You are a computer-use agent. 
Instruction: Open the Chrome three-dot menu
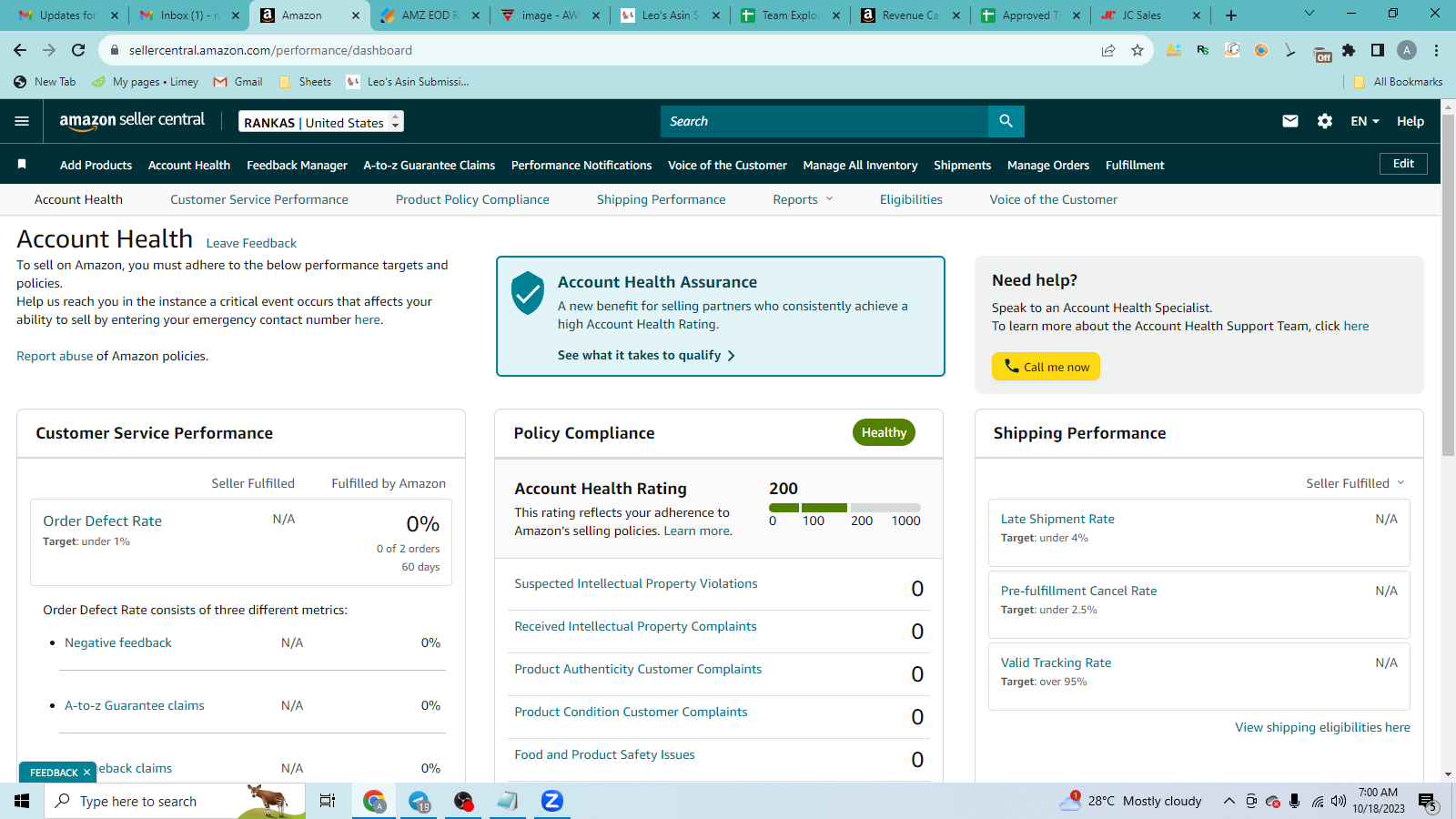(x=1436, y=50)
